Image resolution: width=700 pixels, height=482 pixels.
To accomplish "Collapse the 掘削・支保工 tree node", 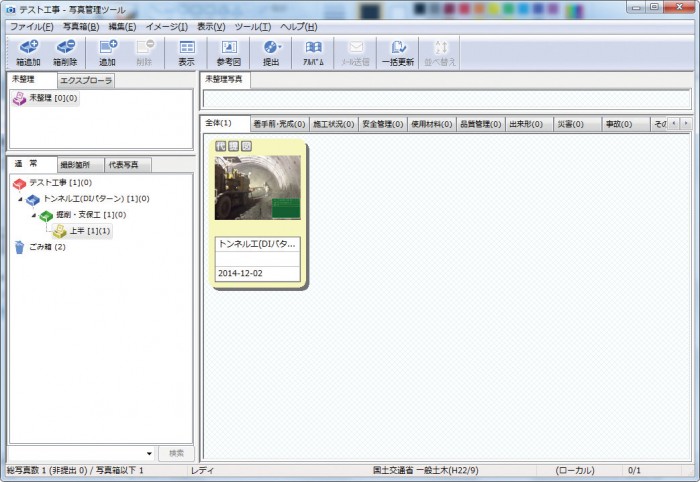I will click(34, 216).
